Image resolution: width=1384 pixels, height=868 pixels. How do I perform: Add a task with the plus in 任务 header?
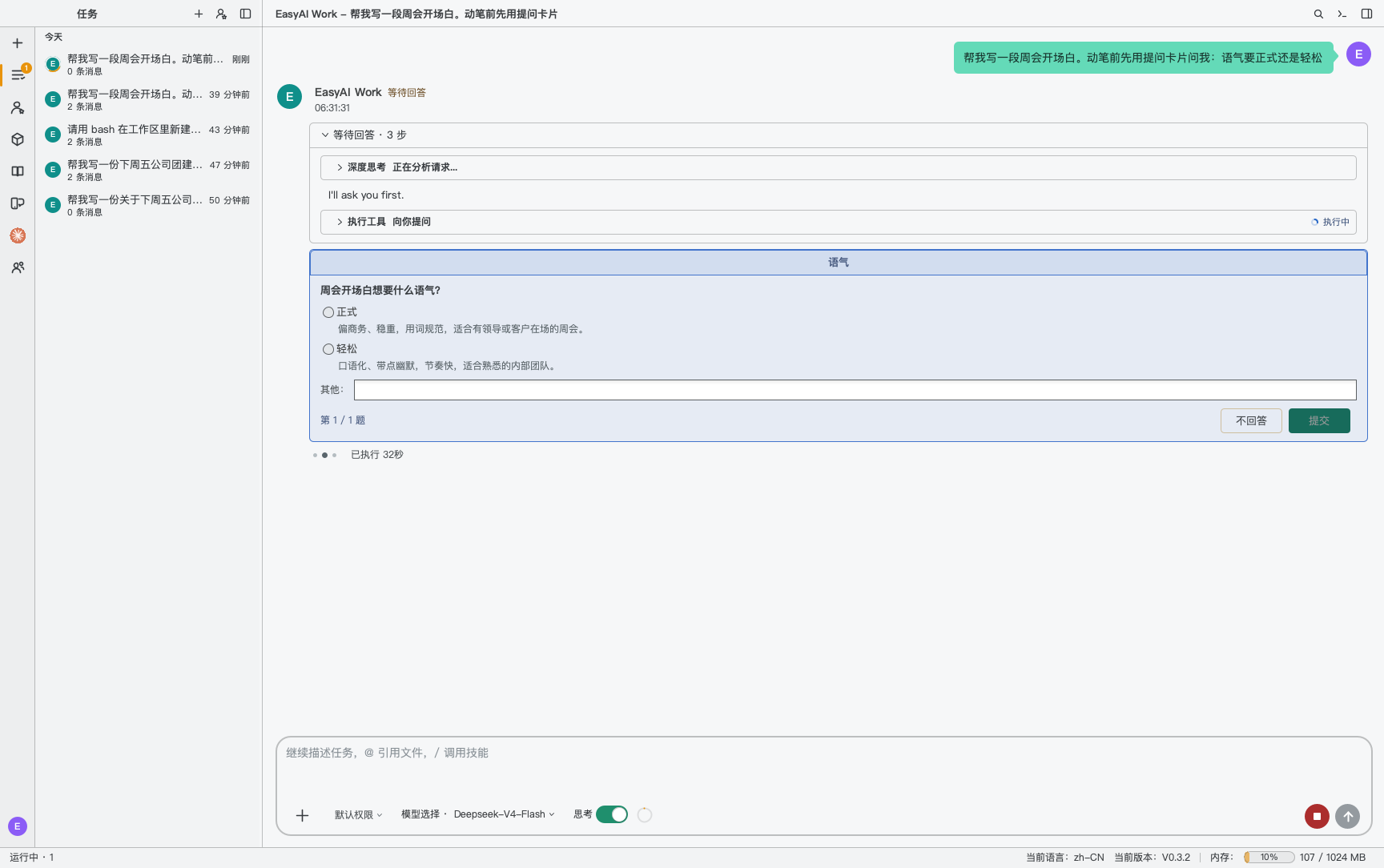click(199, 14)
